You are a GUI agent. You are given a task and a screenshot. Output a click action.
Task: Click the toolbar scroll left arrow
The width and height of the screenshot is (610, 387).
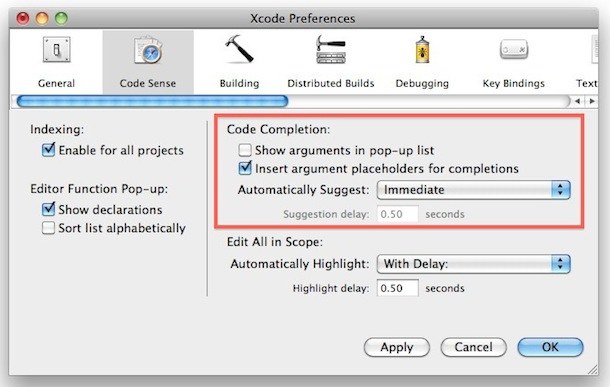click(x=578, y=101)
